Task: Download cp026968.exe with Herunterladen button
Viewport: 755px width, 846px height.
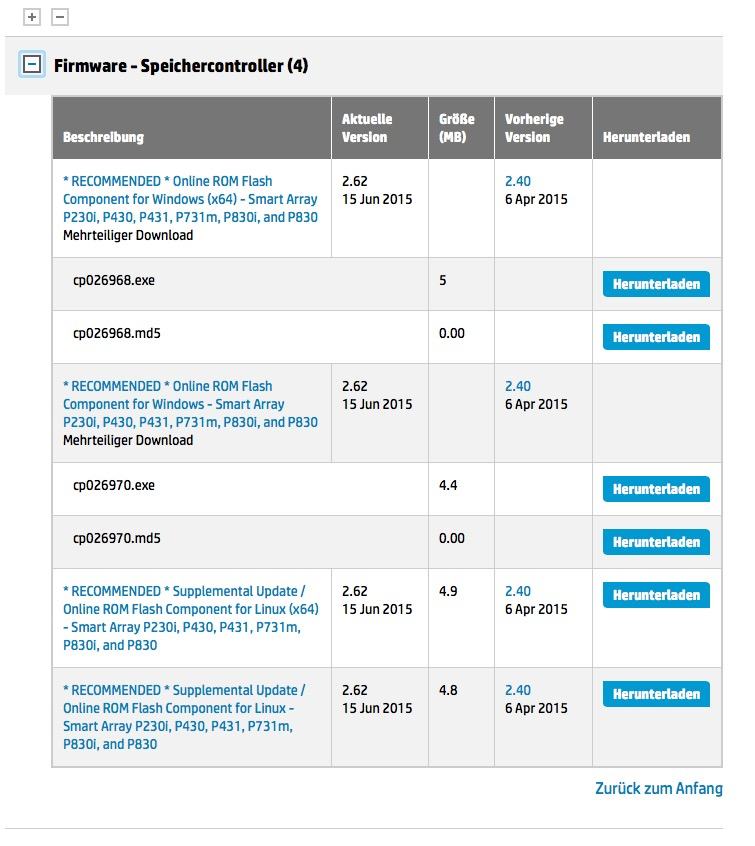Action: 656,284
